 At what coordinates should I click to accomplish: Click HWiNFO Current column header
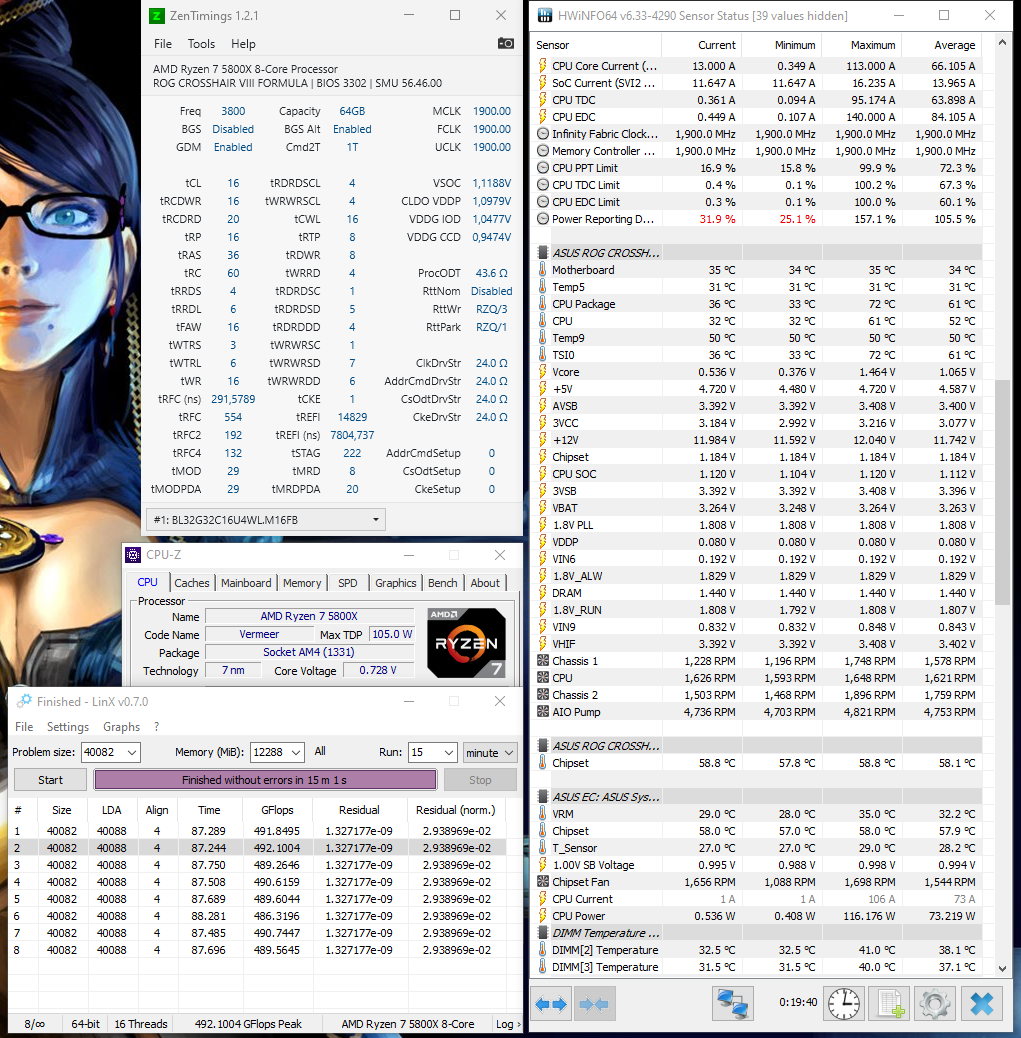(x=701, y=45)
